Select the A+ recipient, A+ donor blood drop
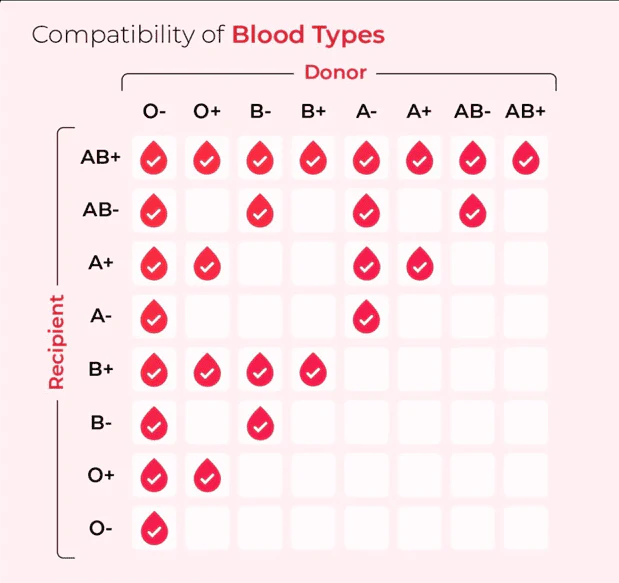The height and width of the screenshot is (583, 619). [x=419, y=265]
